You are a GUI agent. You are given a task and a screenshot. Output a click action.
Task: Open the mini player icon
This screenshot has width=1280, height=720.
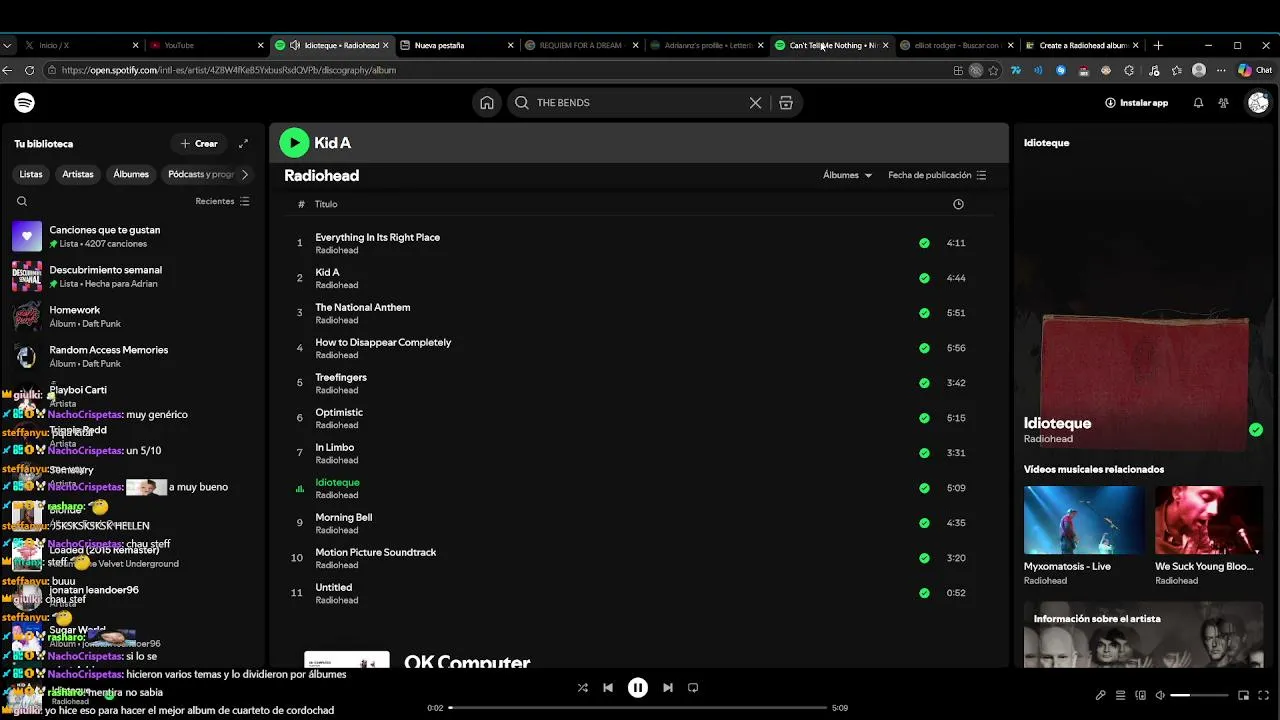tap(1244, 695)
